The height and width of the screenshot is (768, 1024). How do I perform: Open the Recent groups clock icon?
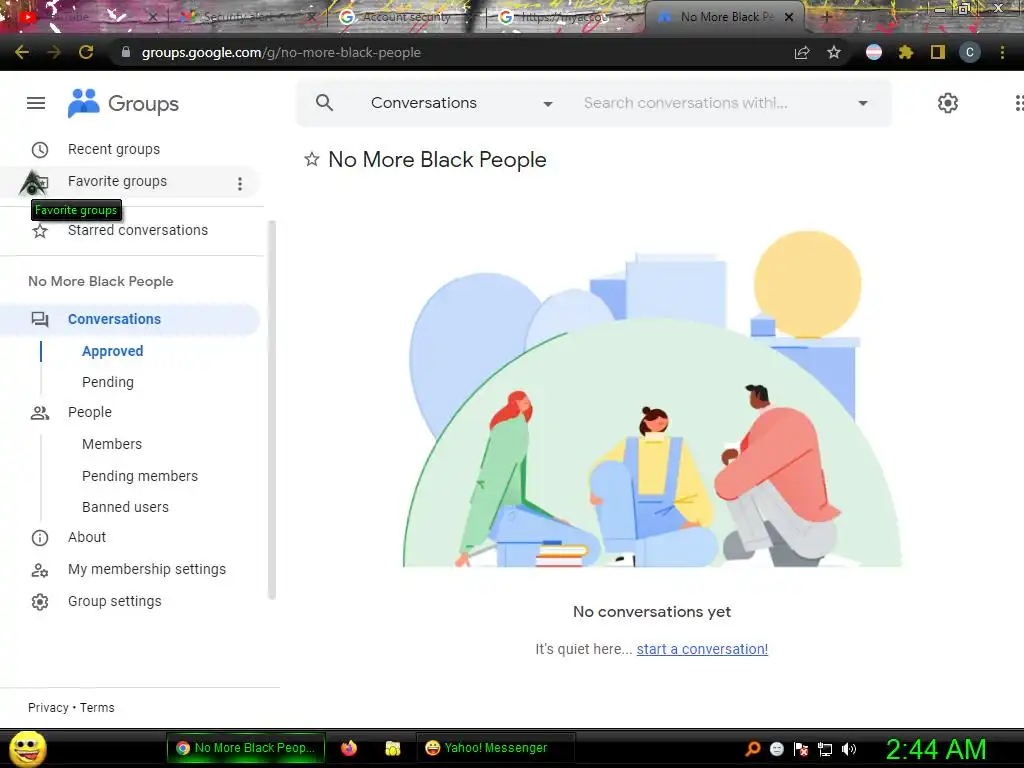40,150
